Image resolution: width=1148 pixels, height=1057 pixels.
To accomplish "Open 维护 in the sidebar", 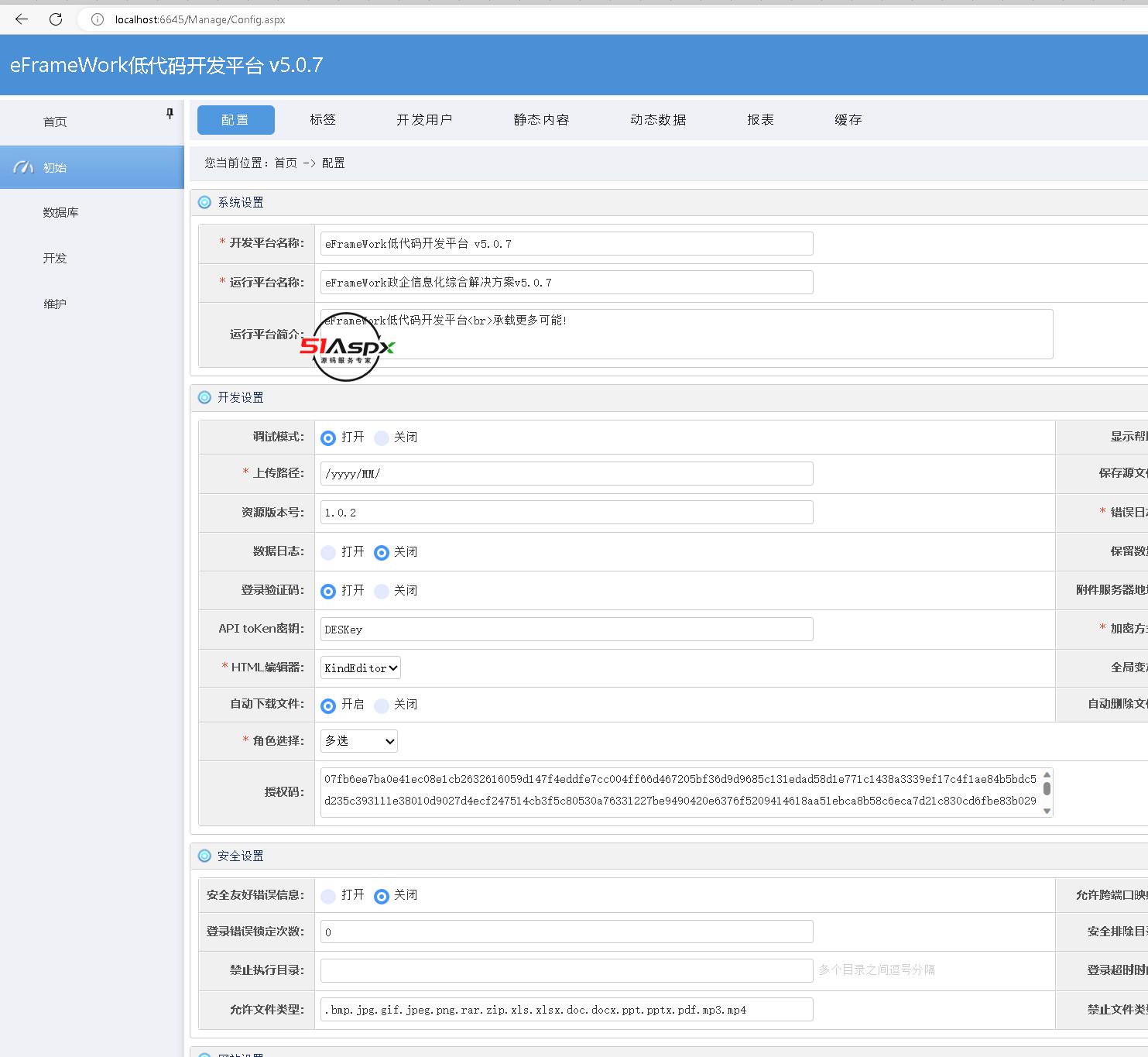I will [55, 304].
